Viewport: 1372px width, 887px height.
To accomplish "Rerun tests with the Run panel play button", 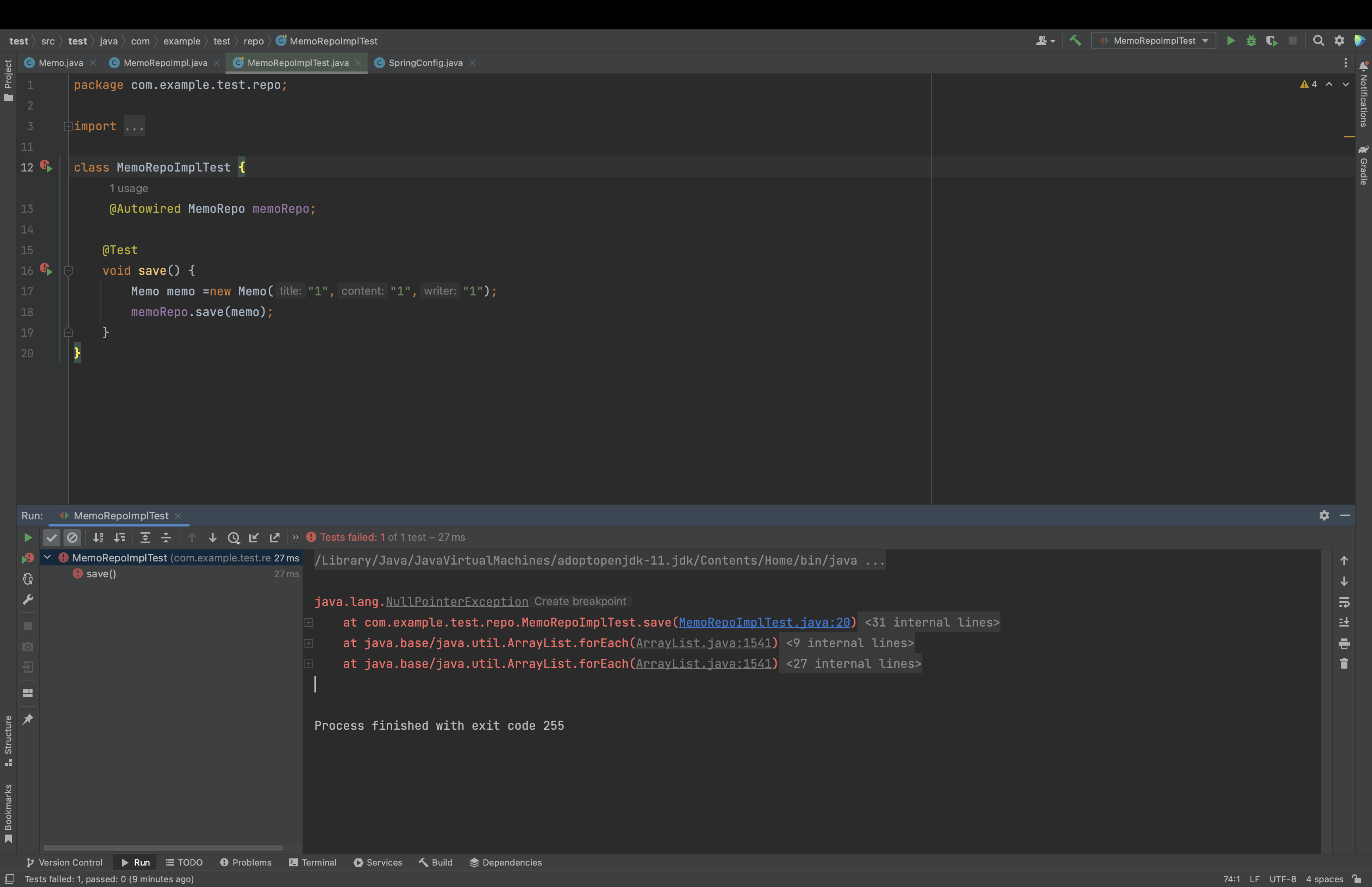I will (28, 537).
